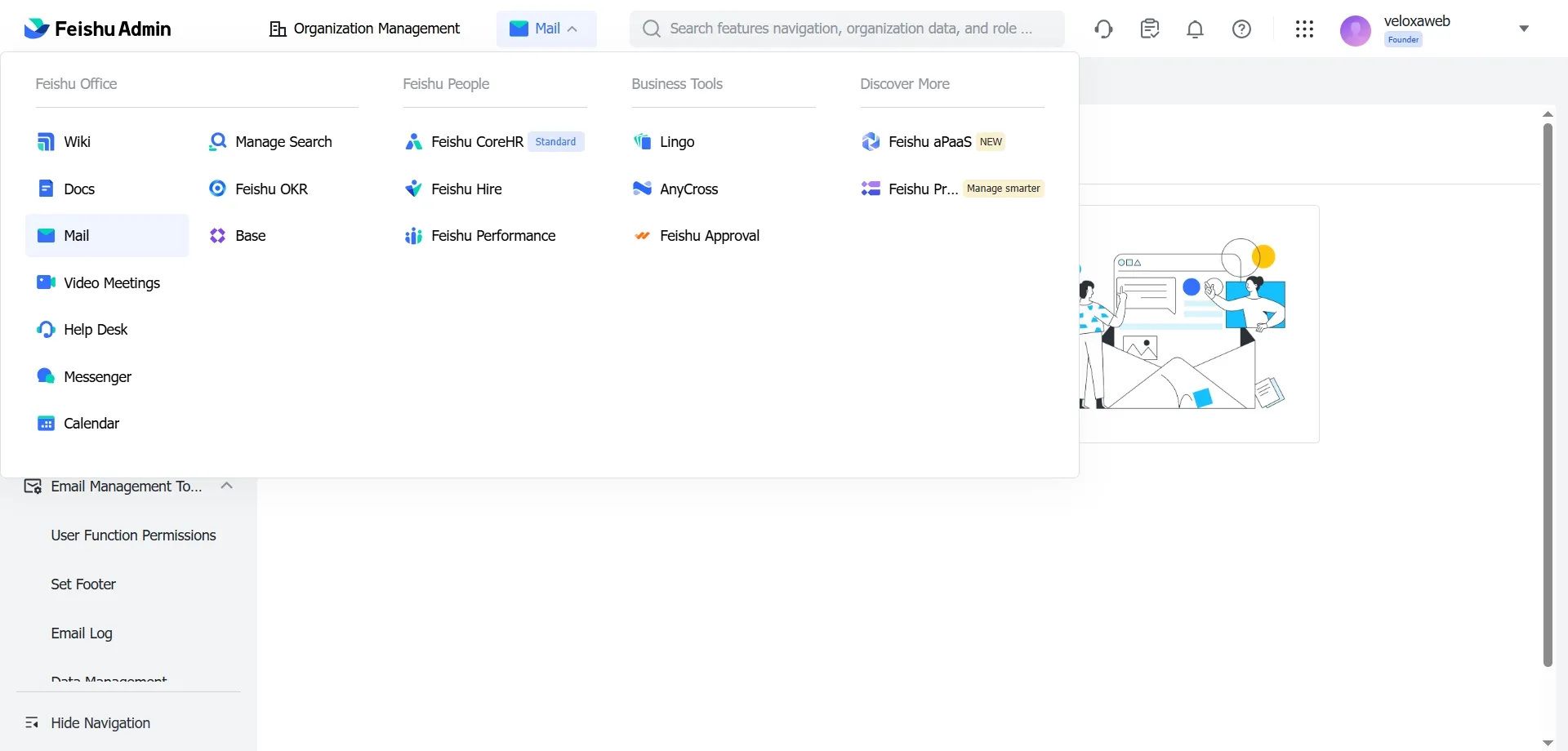Open the nine-dot app launcher grid
Screen dimensions: 1568x751
point(1304,29)
